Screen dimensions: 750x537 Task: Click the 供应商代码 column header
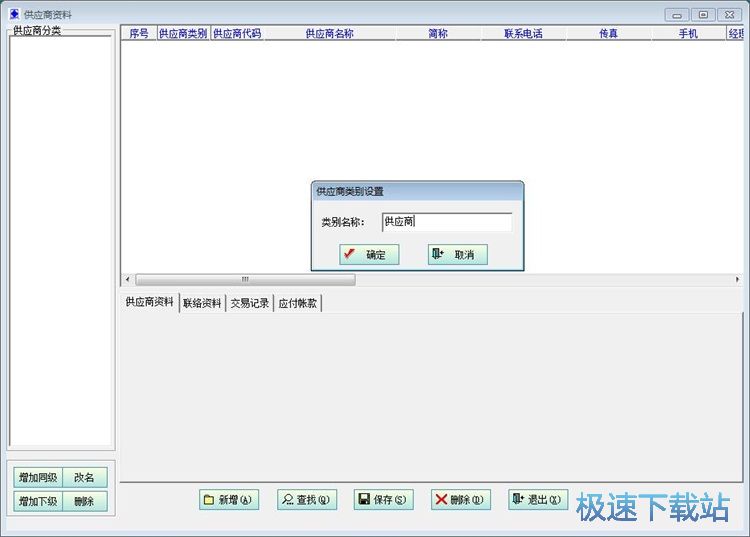(237, 33)
